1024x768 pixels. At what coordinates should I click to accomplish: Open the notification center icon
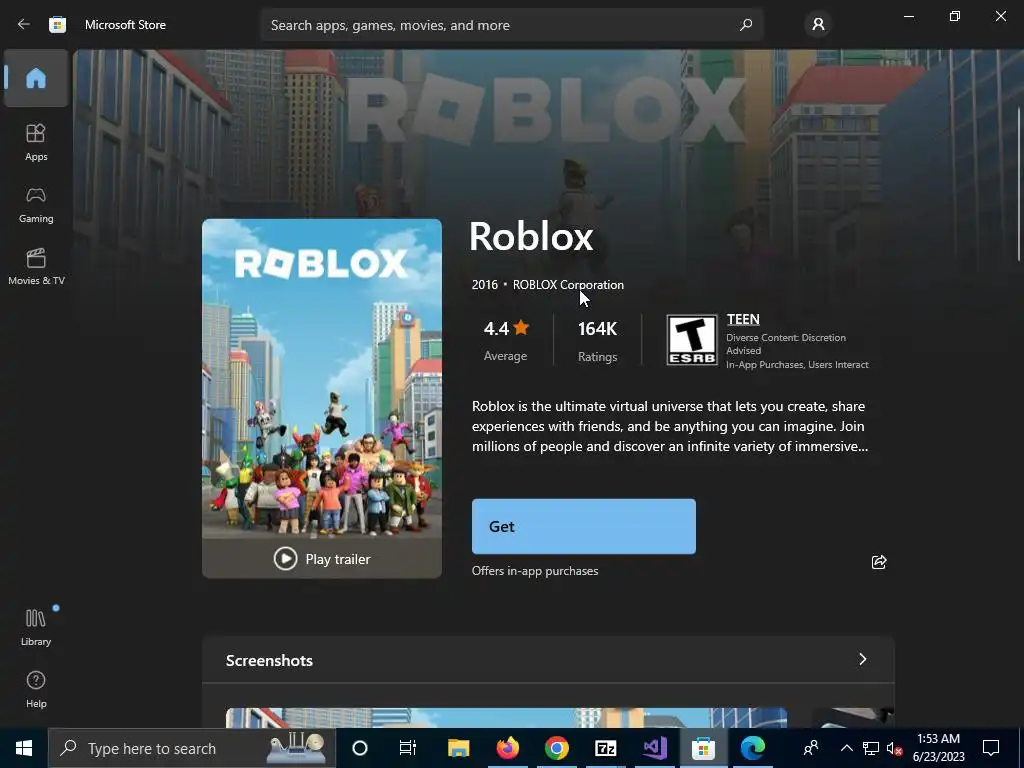tap(991, 748)
